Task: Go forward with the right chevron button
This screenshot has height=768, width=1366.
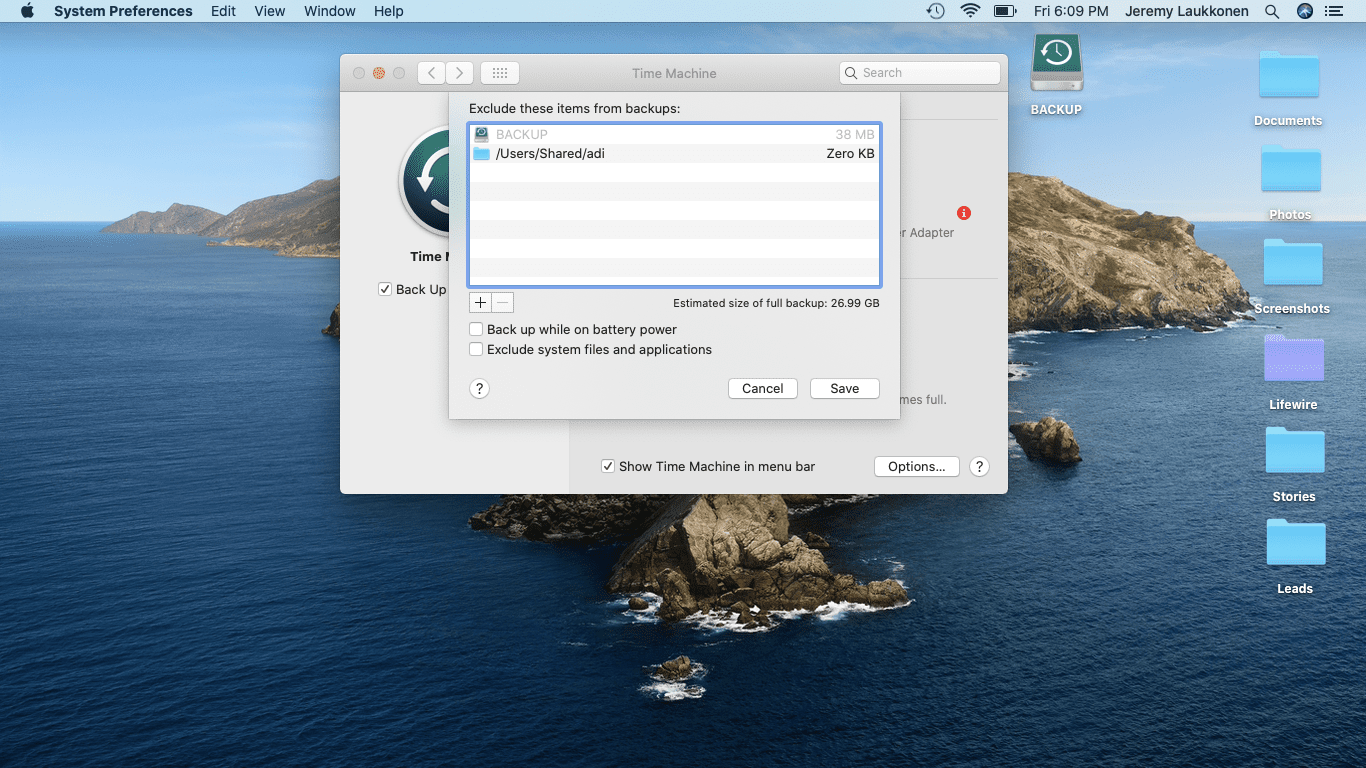Action: click(x=460, y=73)
